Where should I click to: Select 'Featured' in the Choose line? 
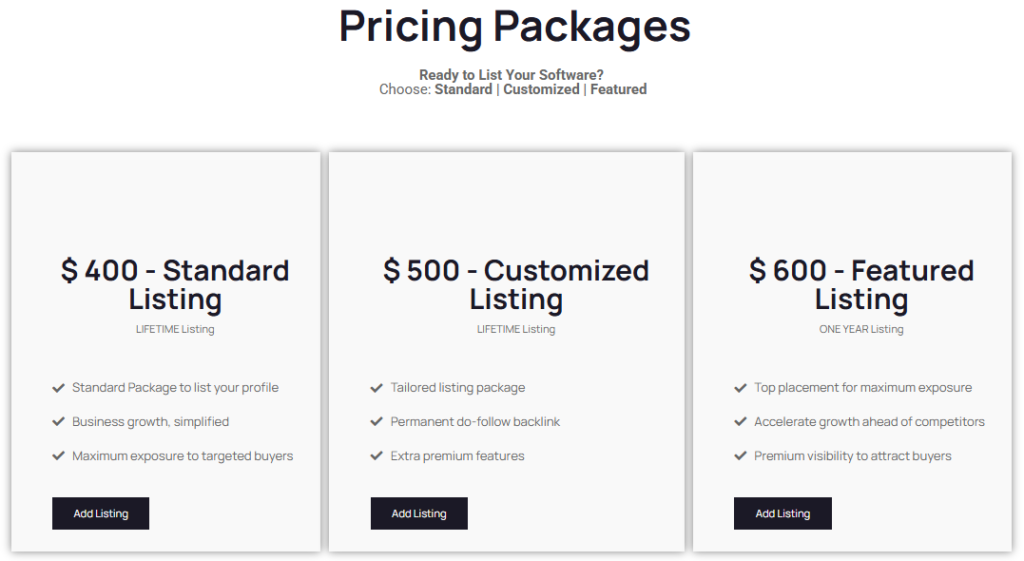click(x=618, y=89)
